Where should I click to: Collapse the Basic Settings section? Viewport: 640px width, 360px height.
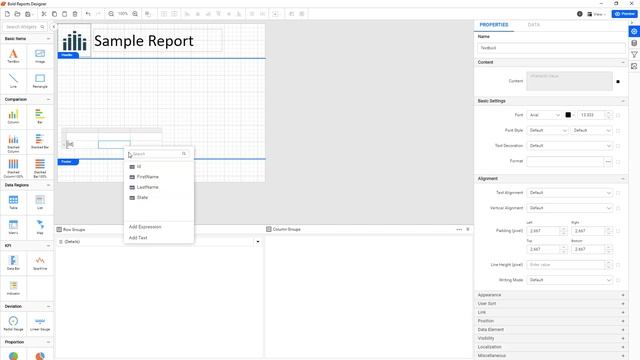pos(623,101)
